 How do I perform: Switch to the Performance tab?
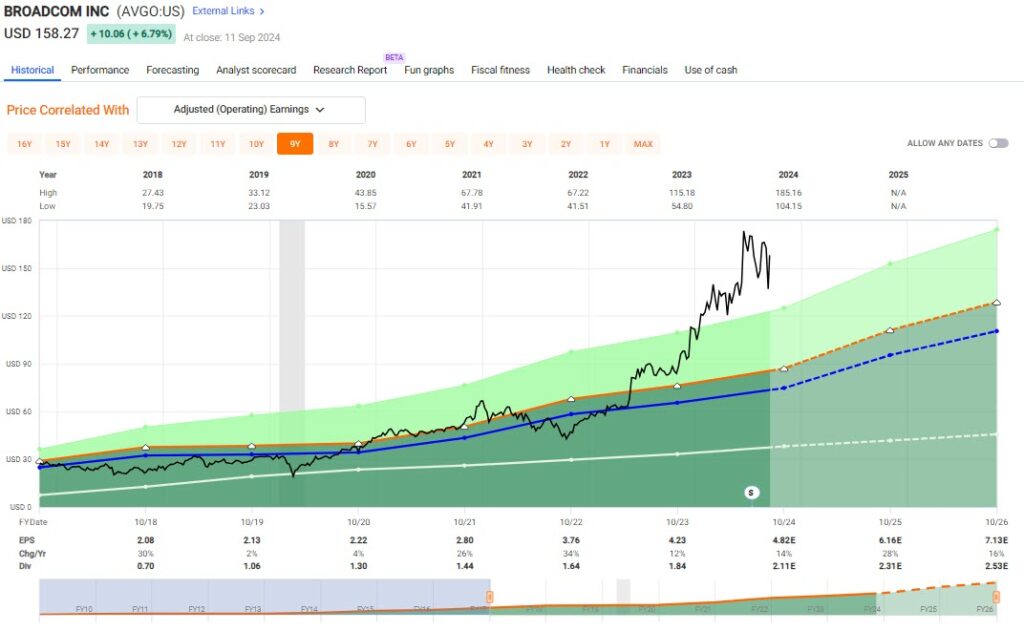point(99,70)
